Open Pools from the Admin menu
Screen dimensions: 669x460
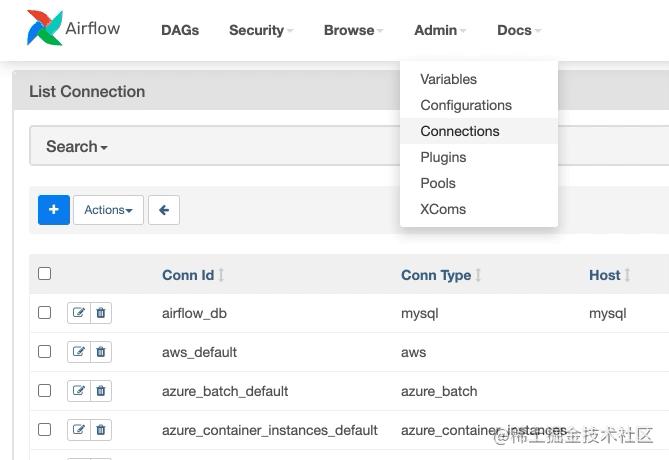(438, 183)
